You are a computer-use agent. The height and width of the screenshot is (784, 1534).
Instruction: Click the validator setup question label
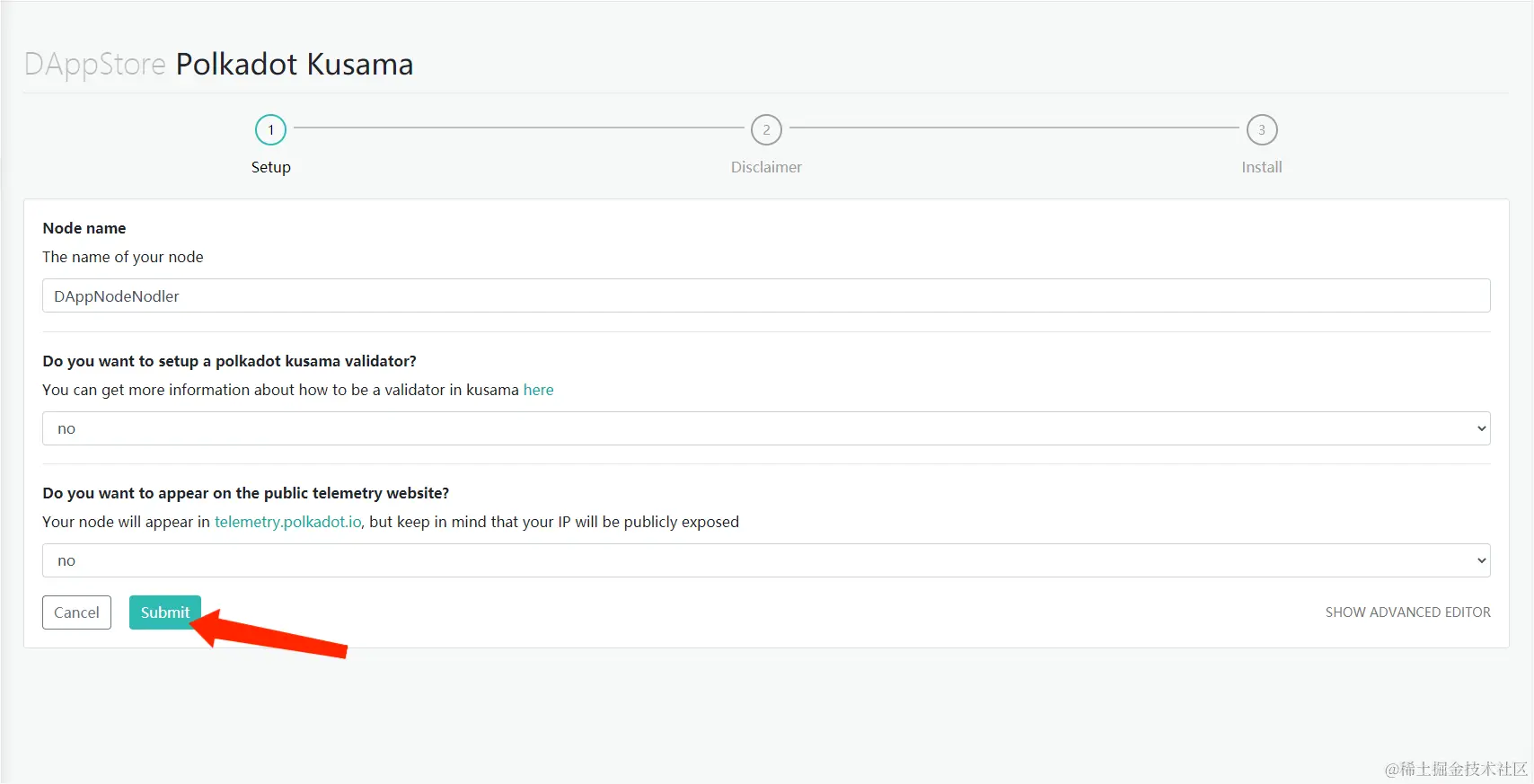click(229, 361)
